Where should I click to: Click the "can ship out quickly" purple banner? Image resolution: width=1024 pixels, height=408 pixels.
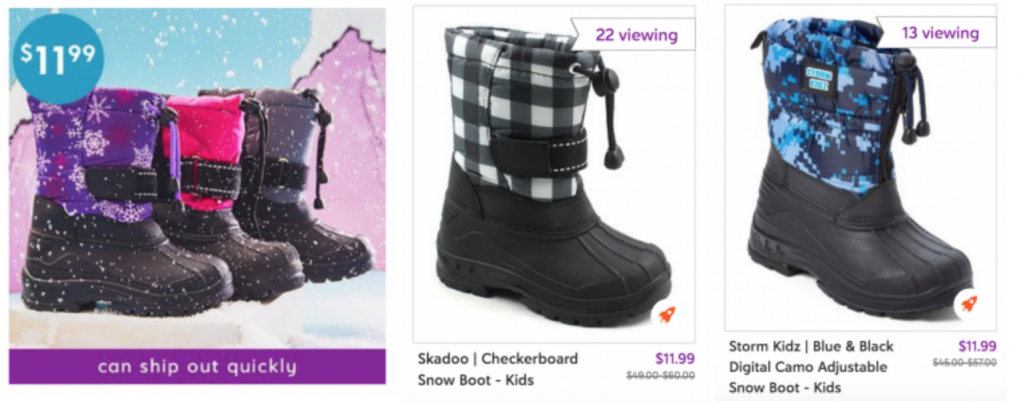pos(197,366)
